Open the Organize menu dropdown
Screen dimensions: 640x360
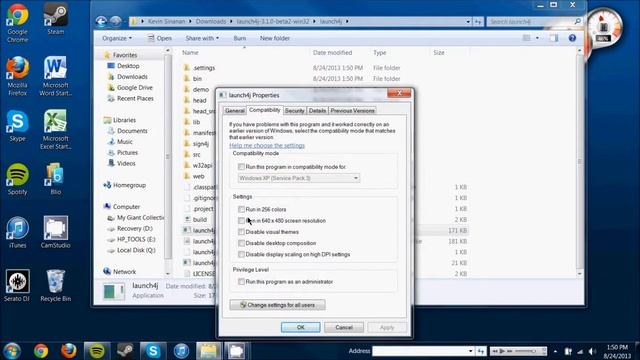pos(117,38)
